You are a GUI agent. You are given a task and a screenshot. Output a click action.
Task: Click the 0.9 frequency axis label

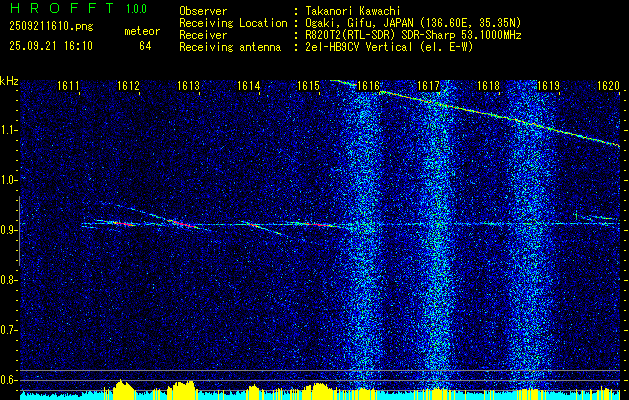click(x=9, y=230)
